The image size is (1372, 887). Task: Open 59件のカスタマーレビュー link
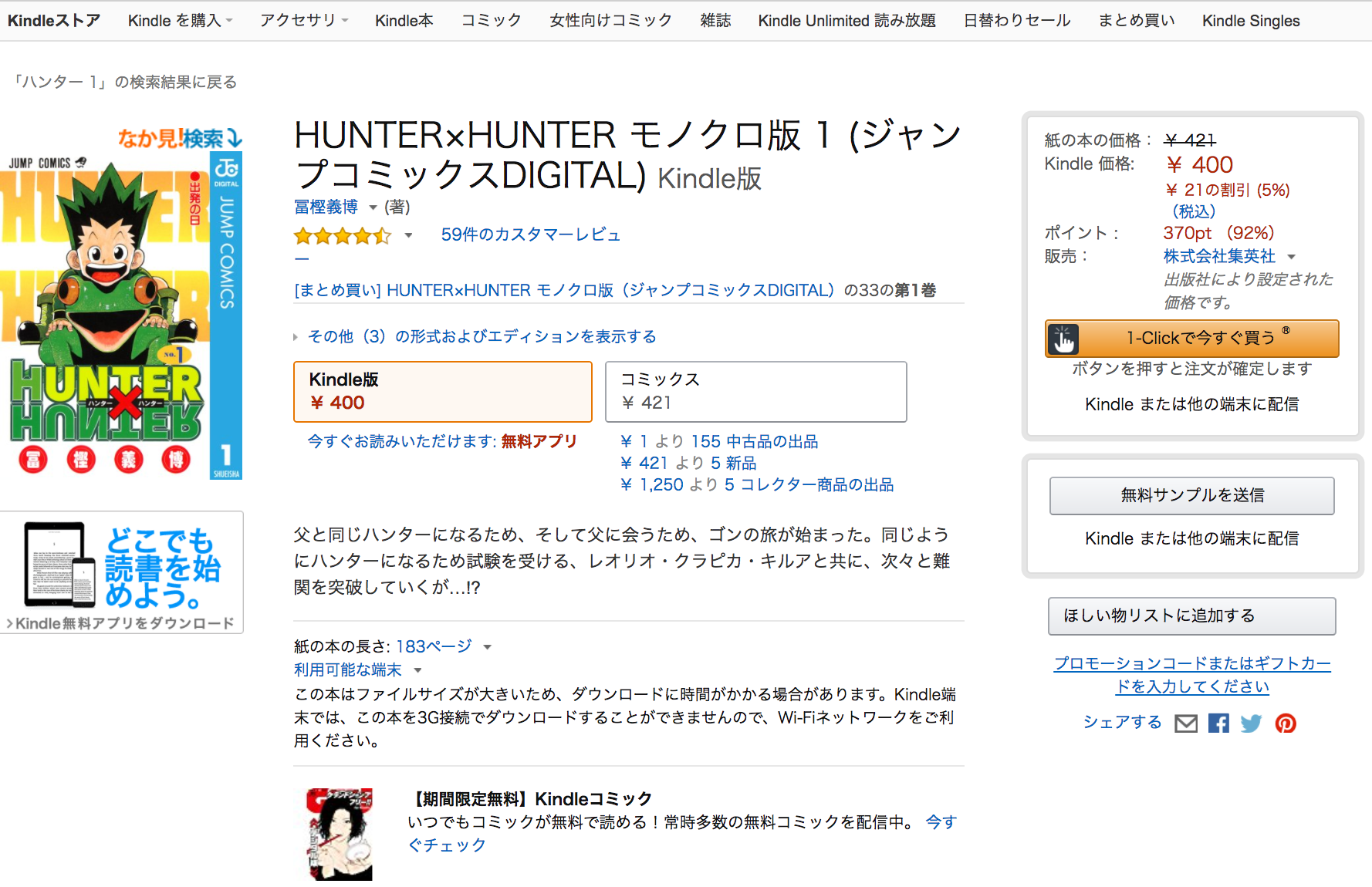tap(531, 234)
